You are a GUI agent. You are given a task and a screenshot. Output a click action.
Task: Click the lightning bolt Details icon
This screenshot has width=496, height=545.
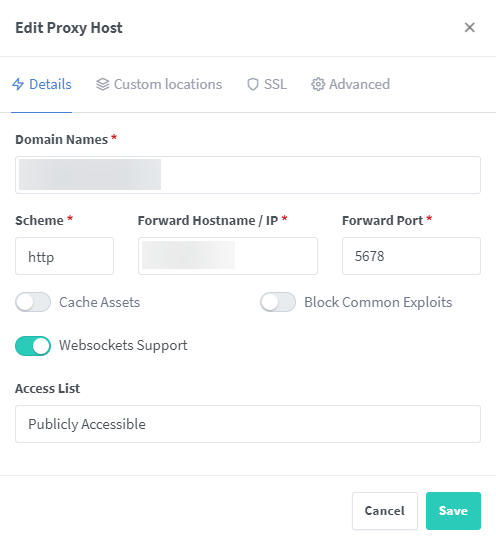[x=18, y=84]
